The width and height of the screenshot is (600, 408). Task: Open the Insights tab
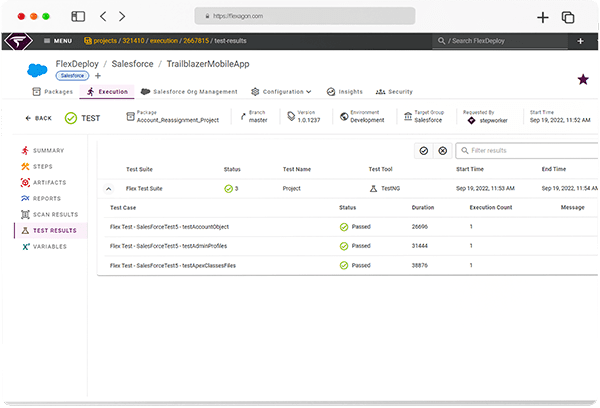[344, 92]
